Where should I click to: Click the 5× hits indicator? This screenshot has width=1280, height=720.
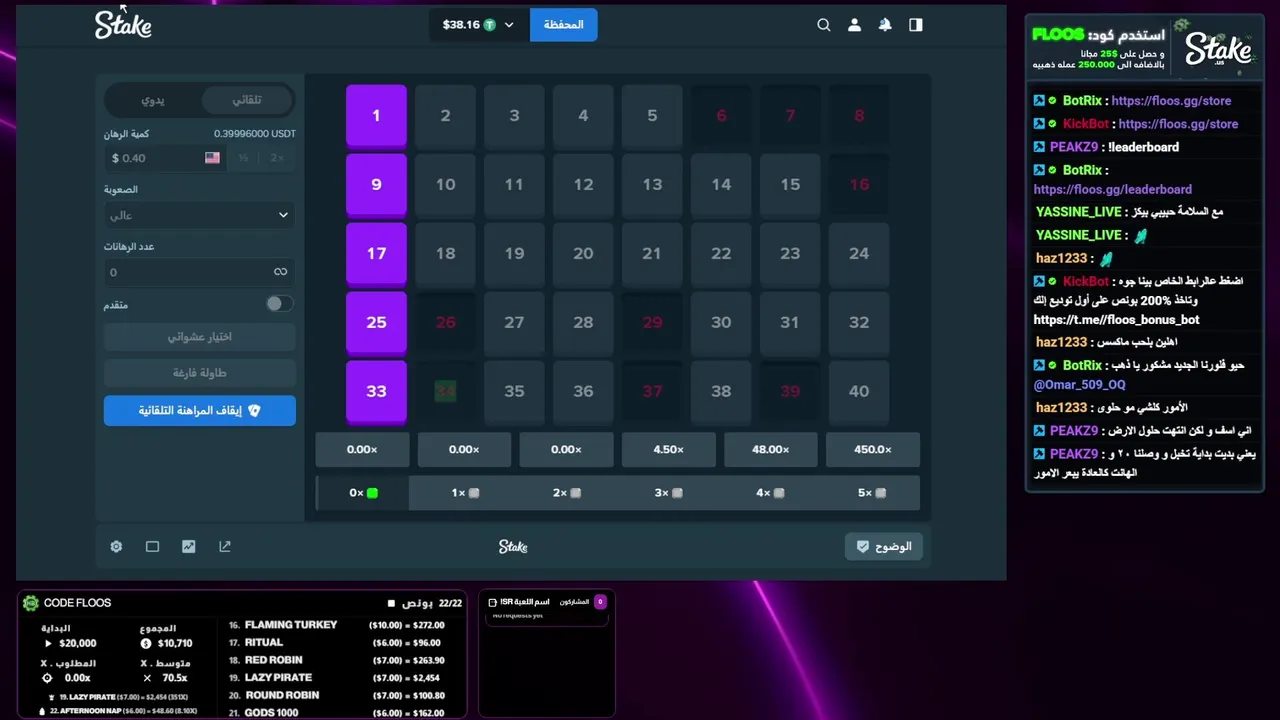pyautogui.click(x=869, y=493)
